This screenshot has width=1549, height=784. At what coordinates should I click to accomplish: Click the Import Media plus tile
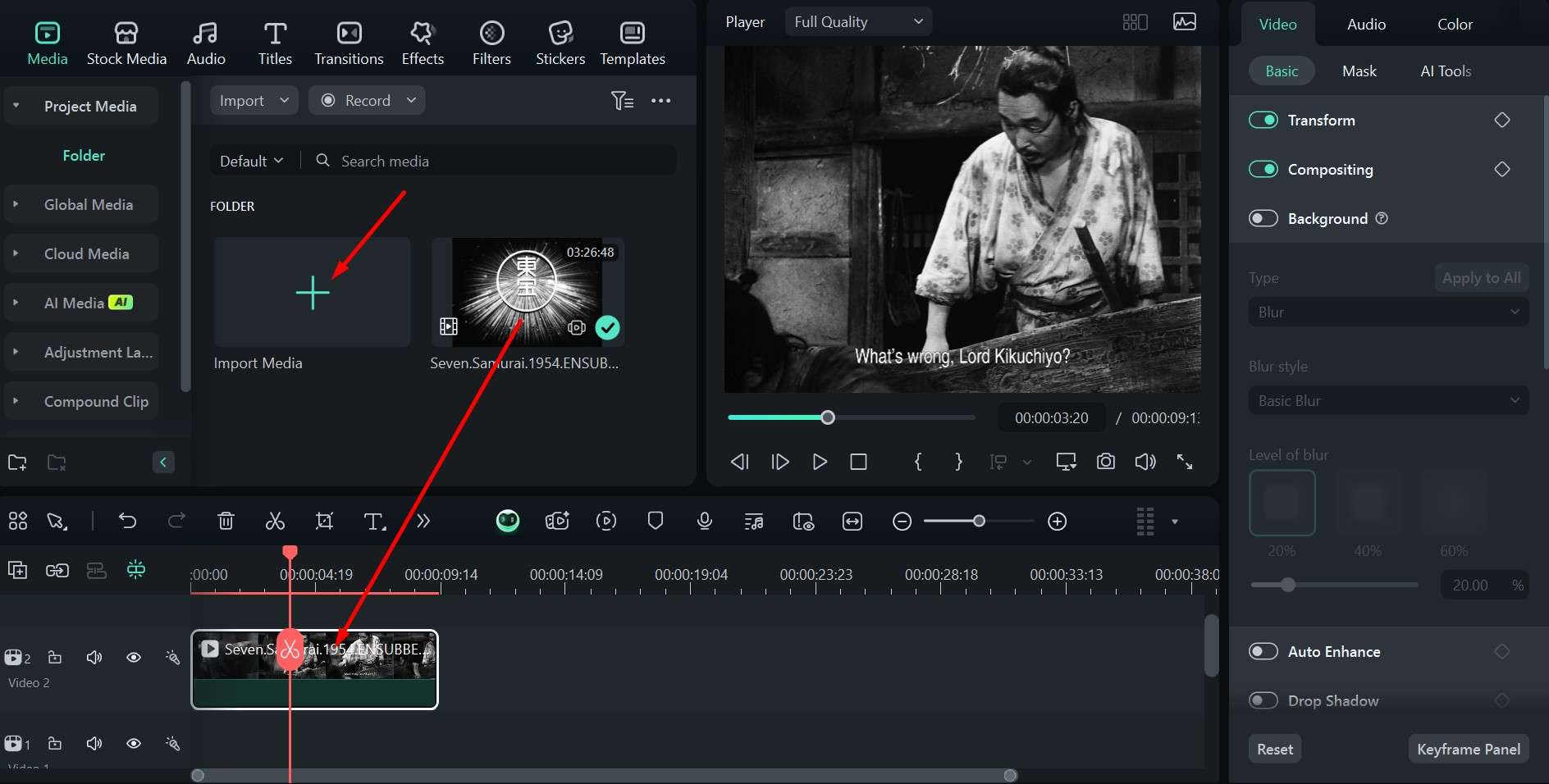(x=313, y=293)
